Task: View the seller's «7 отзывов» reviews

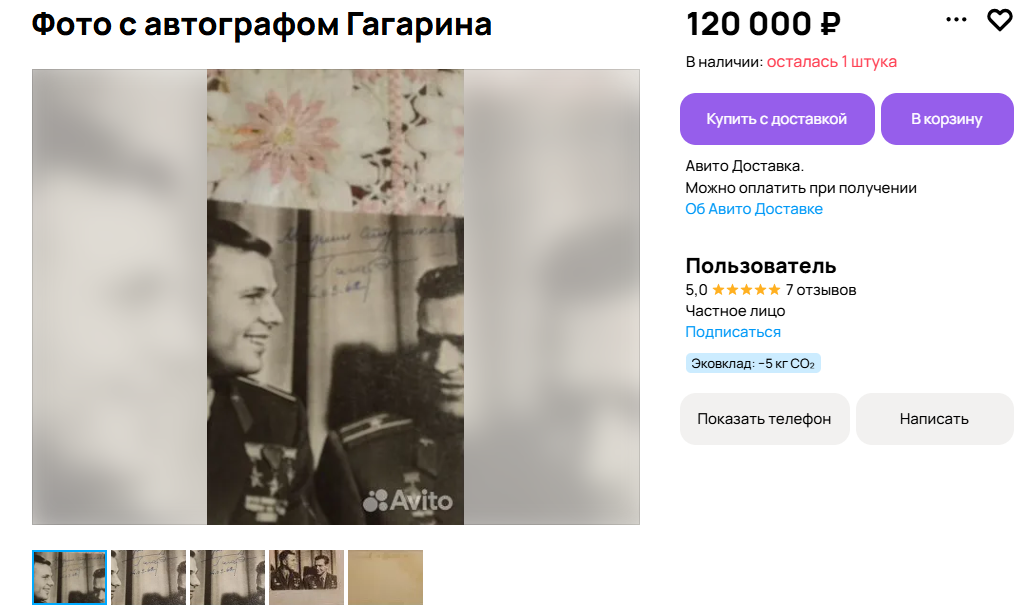Action: pos(821,290)
